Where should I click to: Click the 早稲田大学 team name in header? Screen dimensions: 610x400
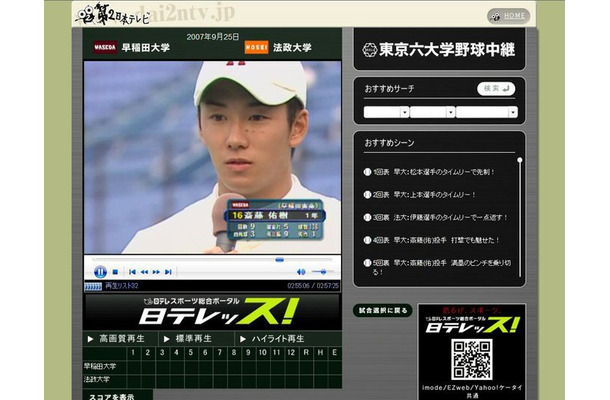(145, 47)
